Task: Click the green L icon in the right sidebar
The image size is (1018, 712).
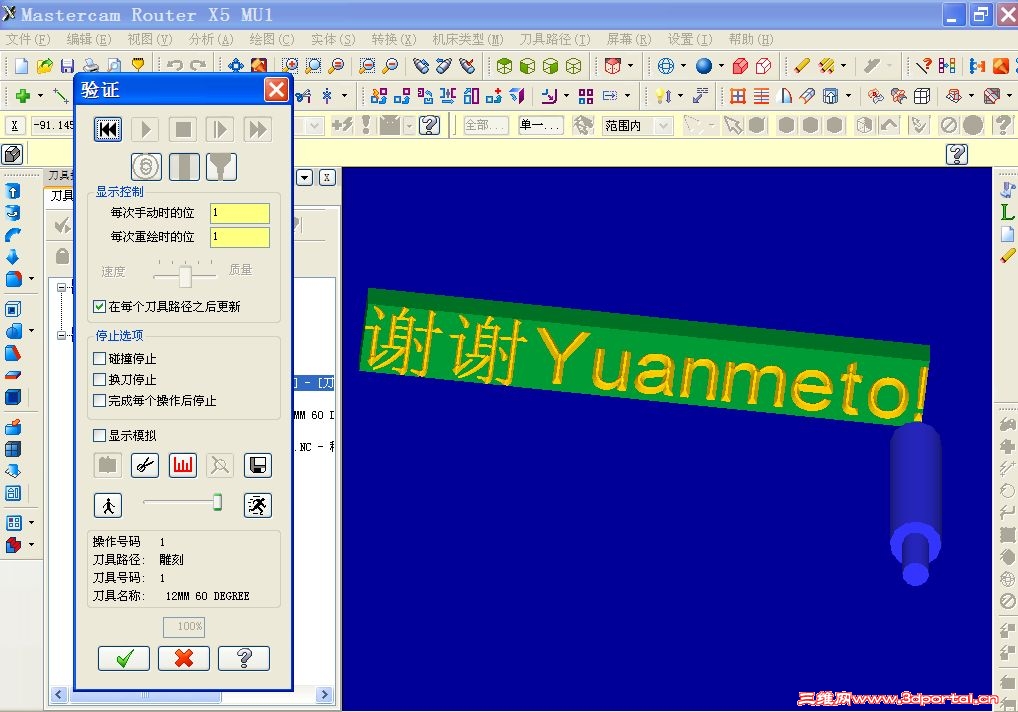Action: pos(1007,212)
